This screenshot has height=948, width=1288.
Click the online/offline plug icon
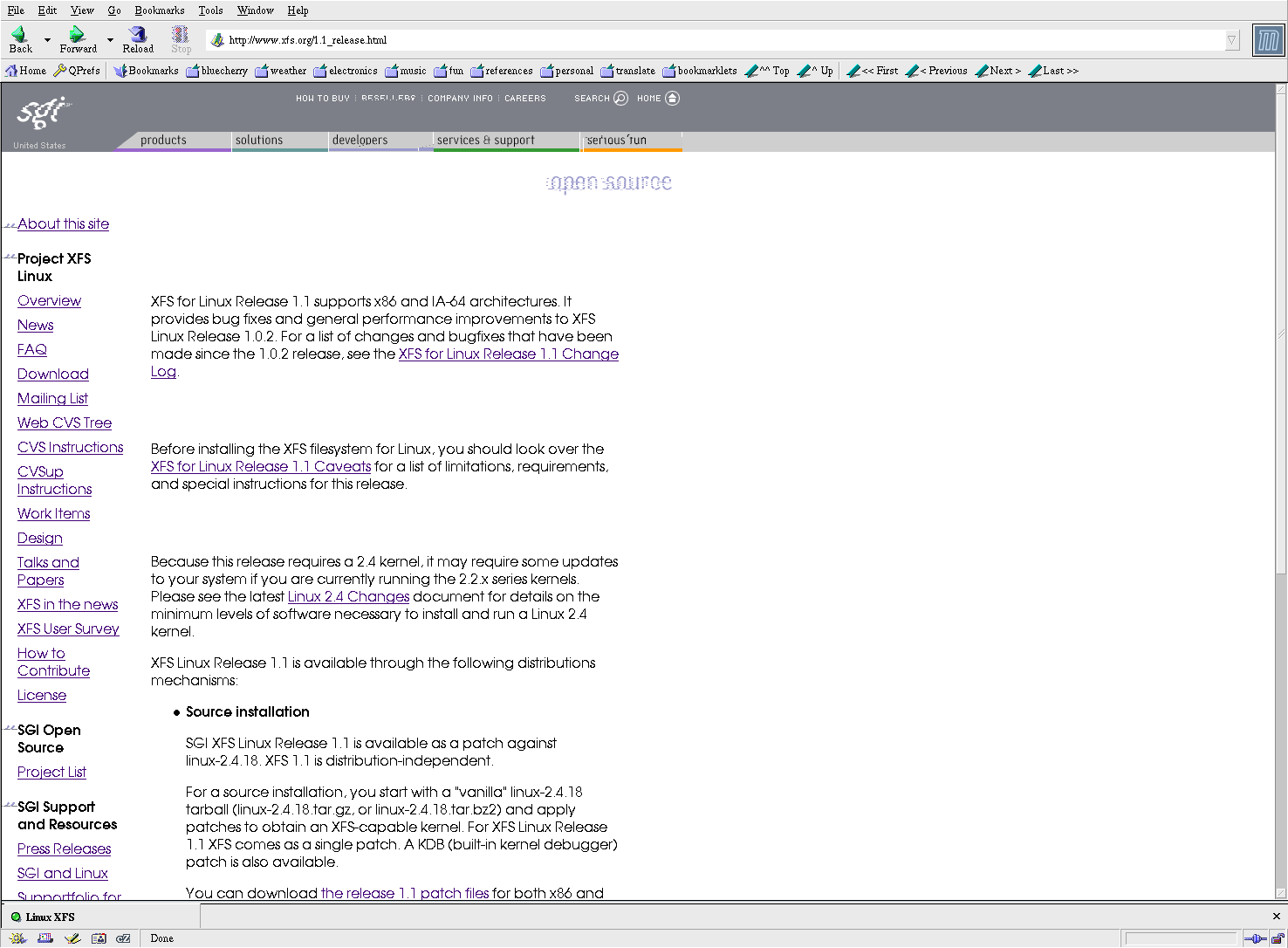point(1255,938)
